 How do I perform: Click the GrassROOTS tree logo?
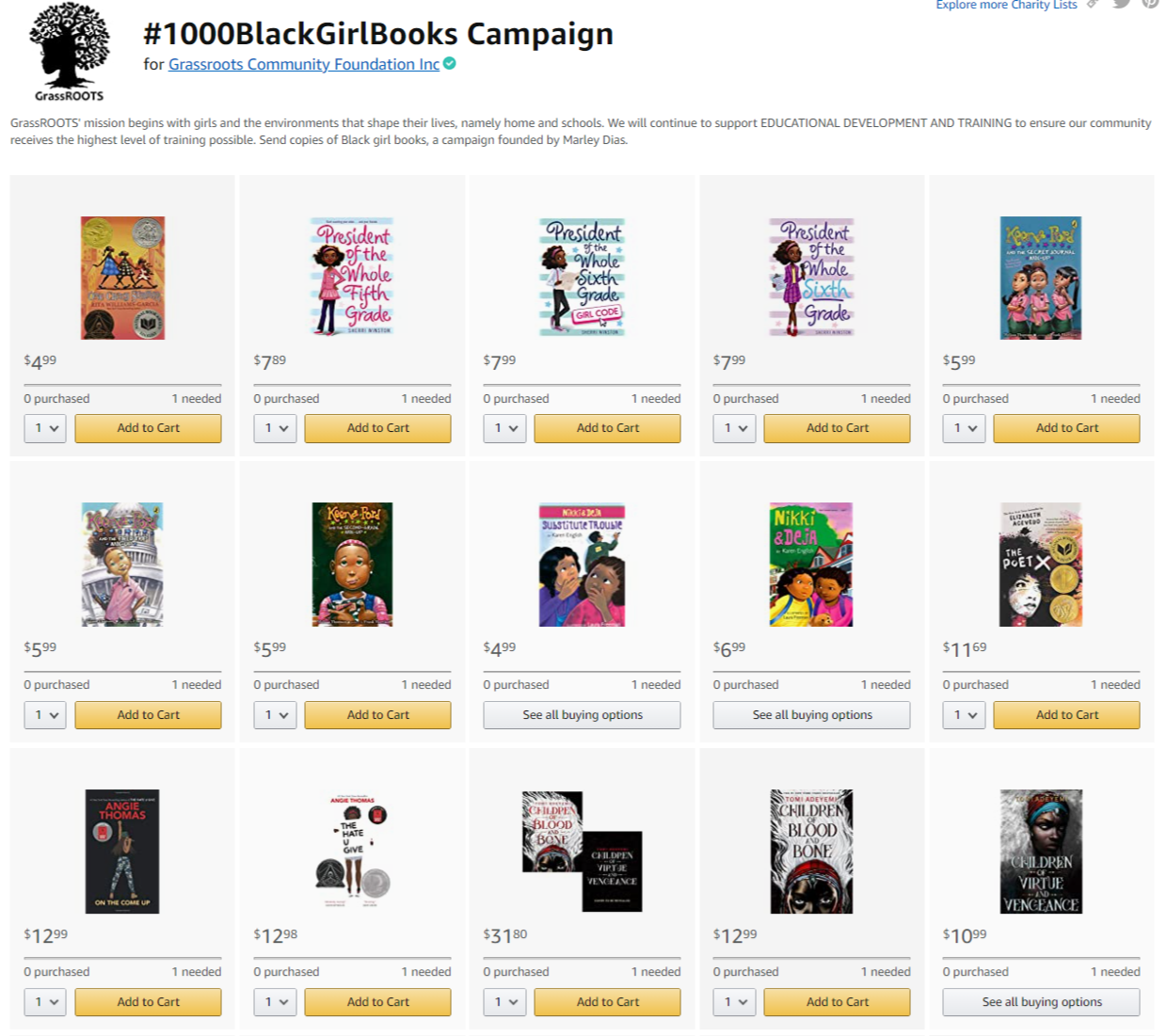(x=70, y=52)
